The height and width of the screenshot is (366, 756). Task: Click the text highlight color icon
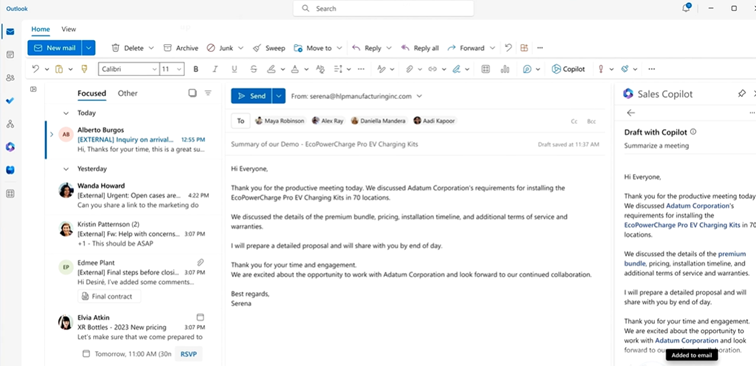click(x=271, y=69)
